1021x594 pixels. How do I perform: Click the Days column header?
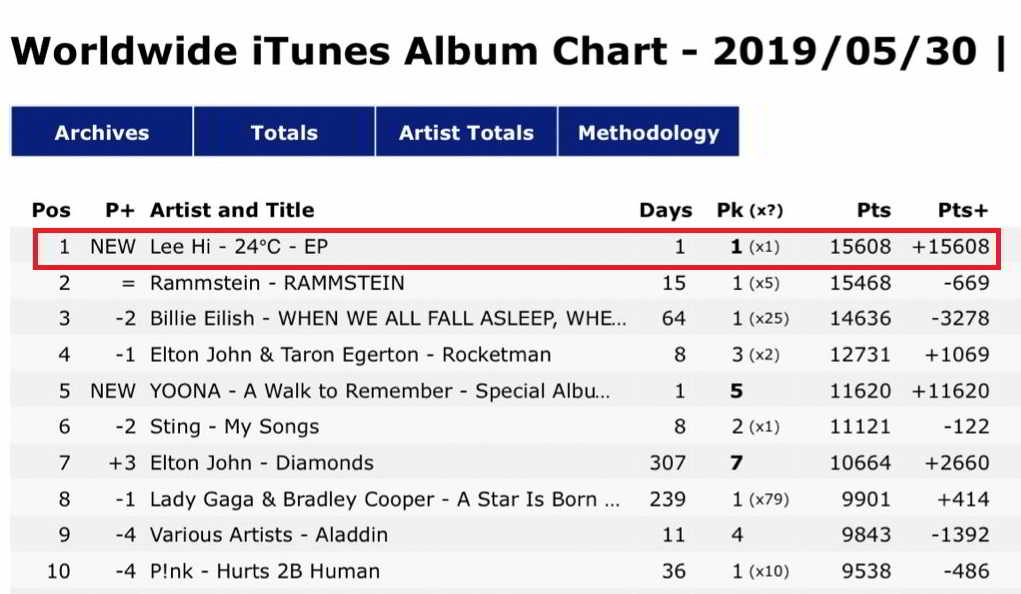(665, 210)
